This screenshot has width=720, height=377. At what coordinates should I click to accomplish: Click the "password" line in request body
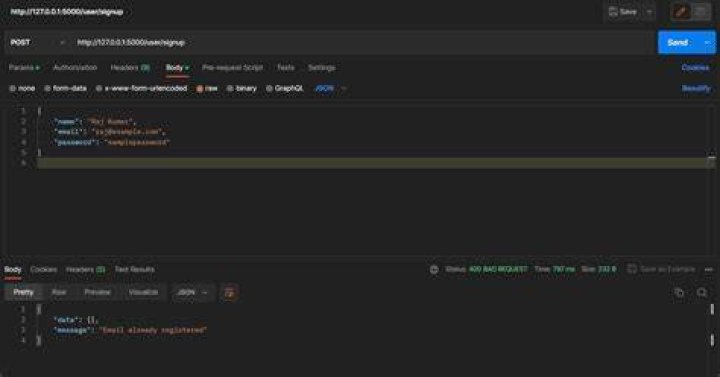[x=112, y=142]
